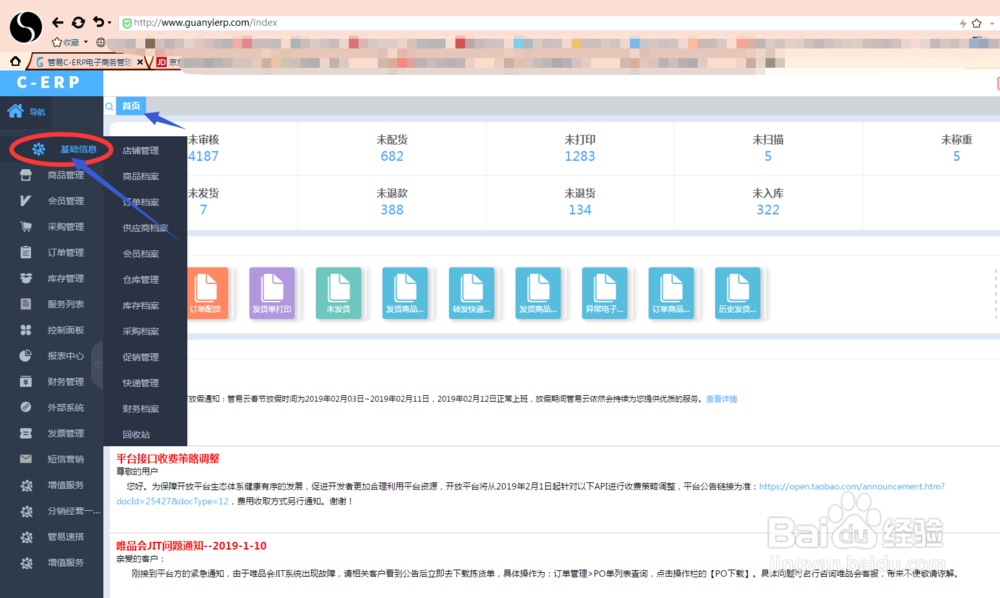The image size is (1000, 598).
Task: Click the C-ERP logo
Action: pyautogui.click(x=49, y=83)
